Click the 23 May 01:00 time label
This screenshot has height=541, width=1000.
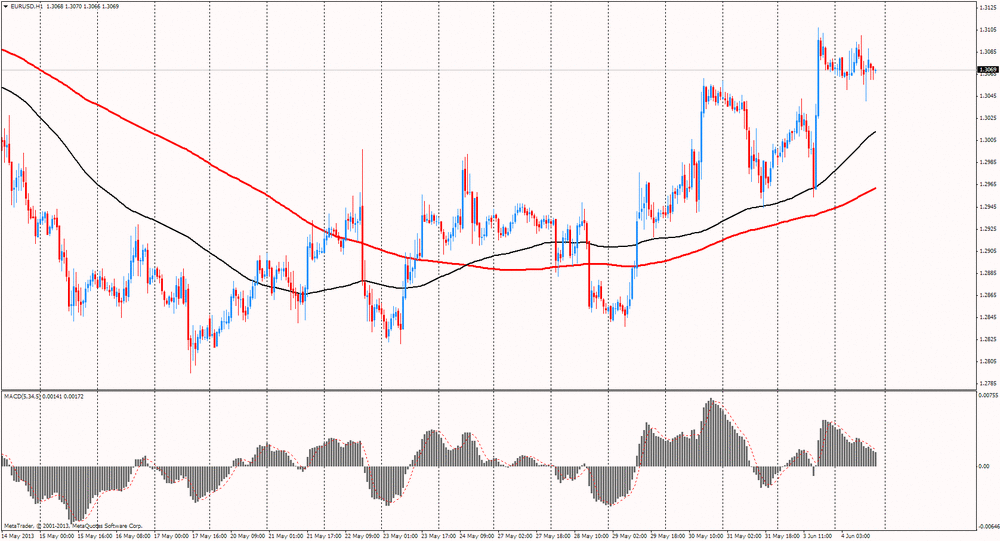[x=399, y=537]
